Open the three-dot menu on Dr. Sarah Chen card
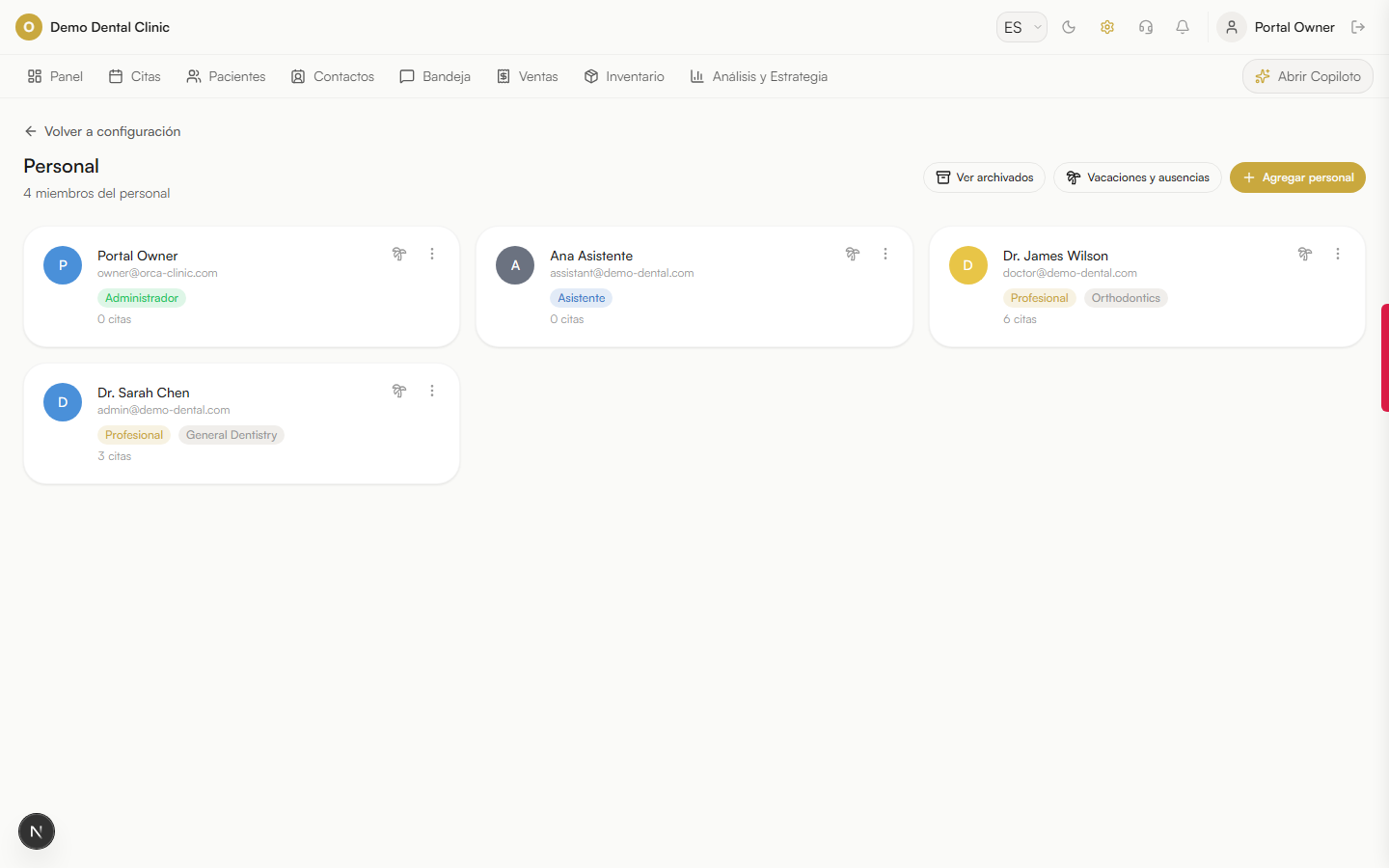The width and height of the screenshot is (1389, 868). pos(432,391)
